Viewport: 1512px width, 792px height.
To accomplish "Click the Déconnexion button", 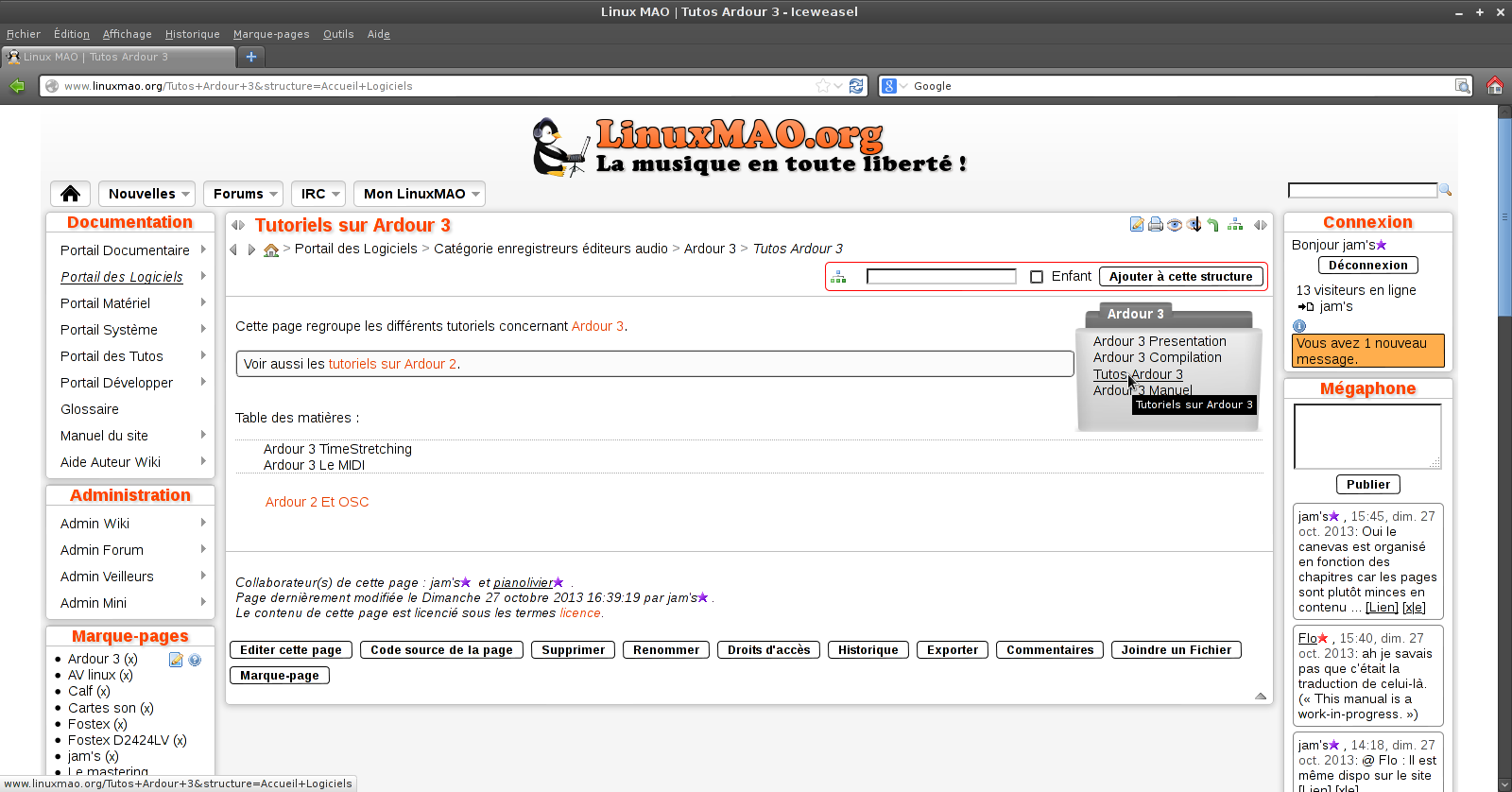I will coord(1368,266).
